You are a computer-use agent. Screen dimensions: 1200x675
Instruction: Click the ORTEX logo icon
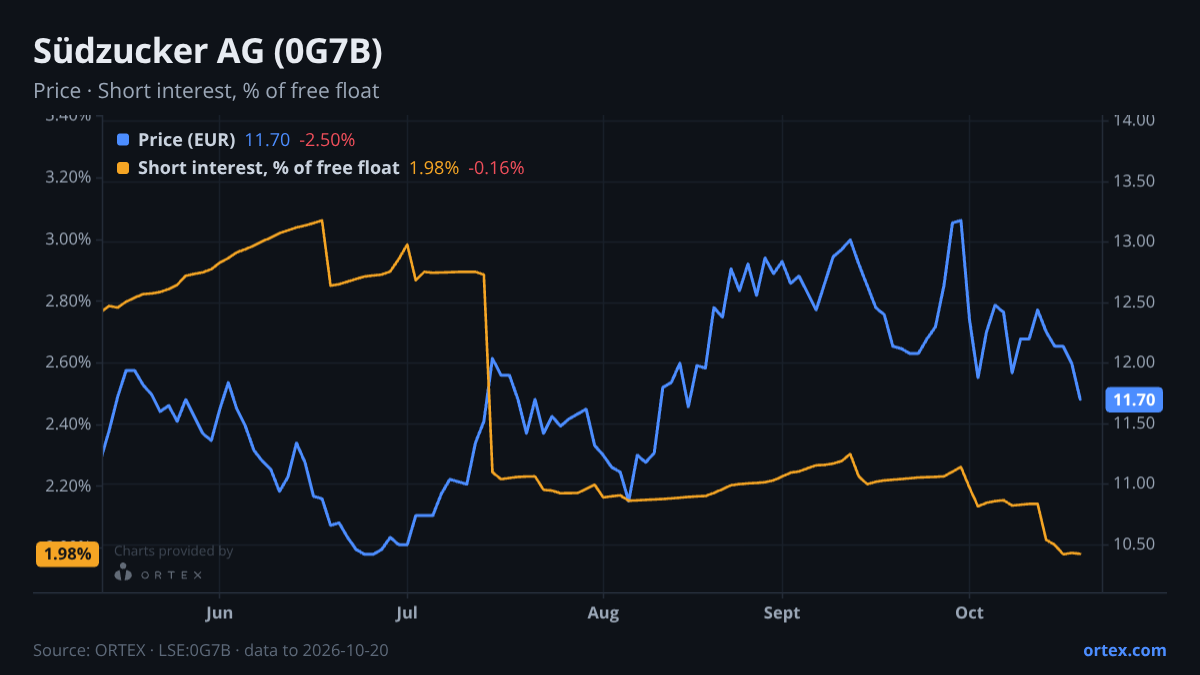(x=123, y=573)
